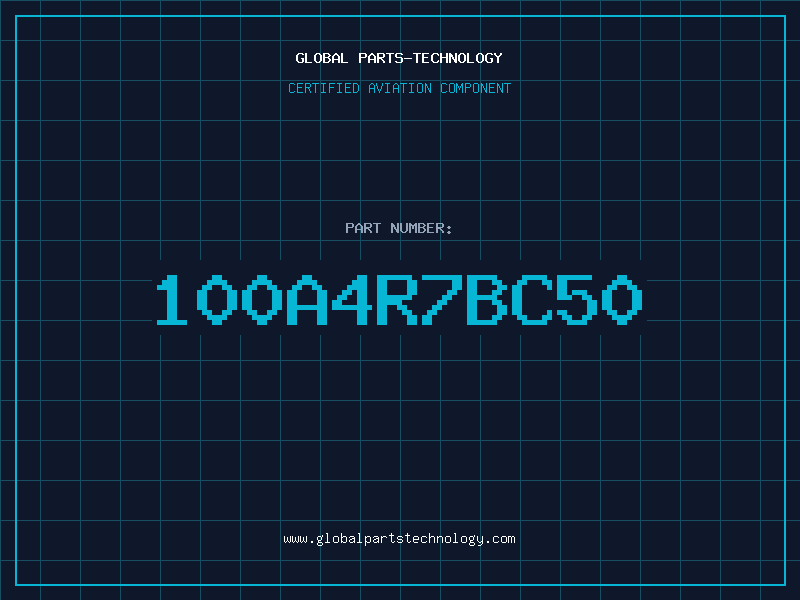Open the www.globalpartstechnology.com link
This screenshot has height=600, width=800.
(x=399, y=539)
